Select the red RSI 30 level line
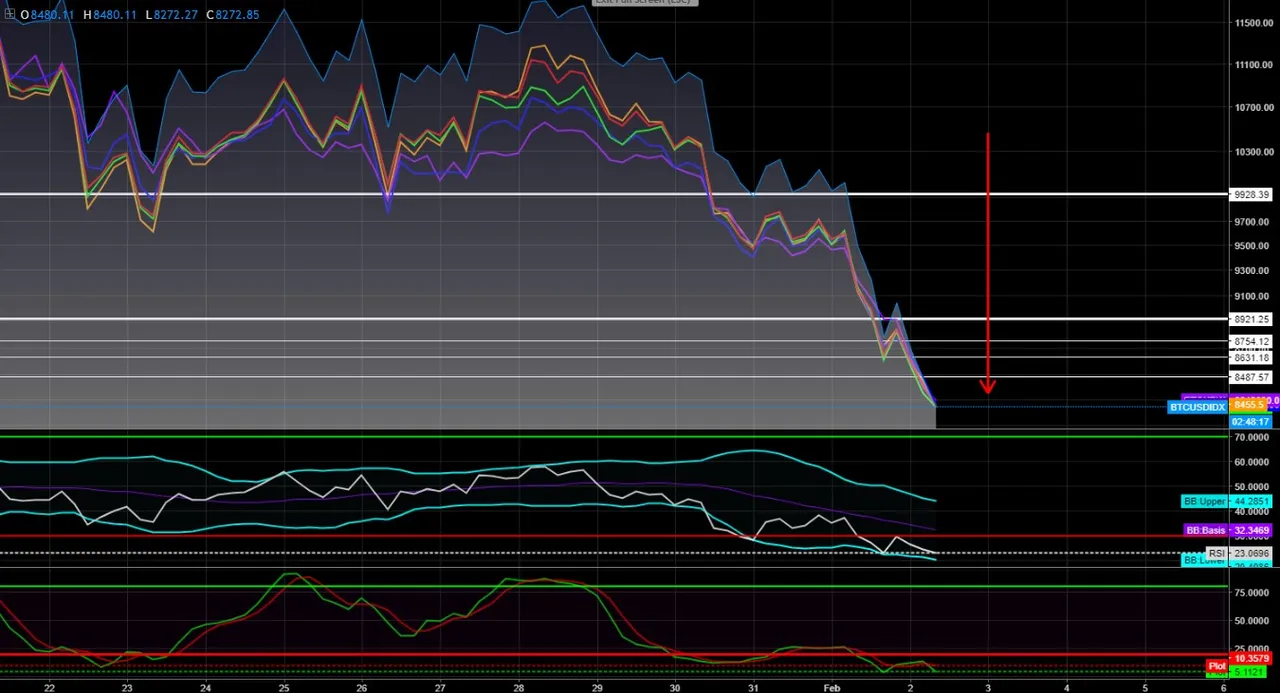 point(613,536)
